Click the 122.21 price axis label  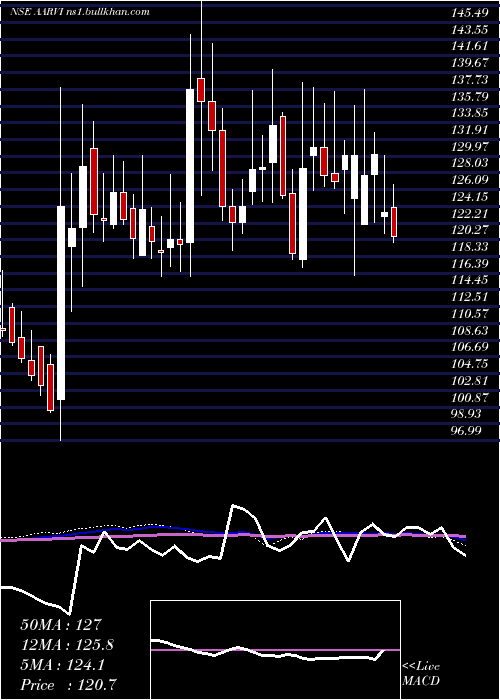pos(469,213)
